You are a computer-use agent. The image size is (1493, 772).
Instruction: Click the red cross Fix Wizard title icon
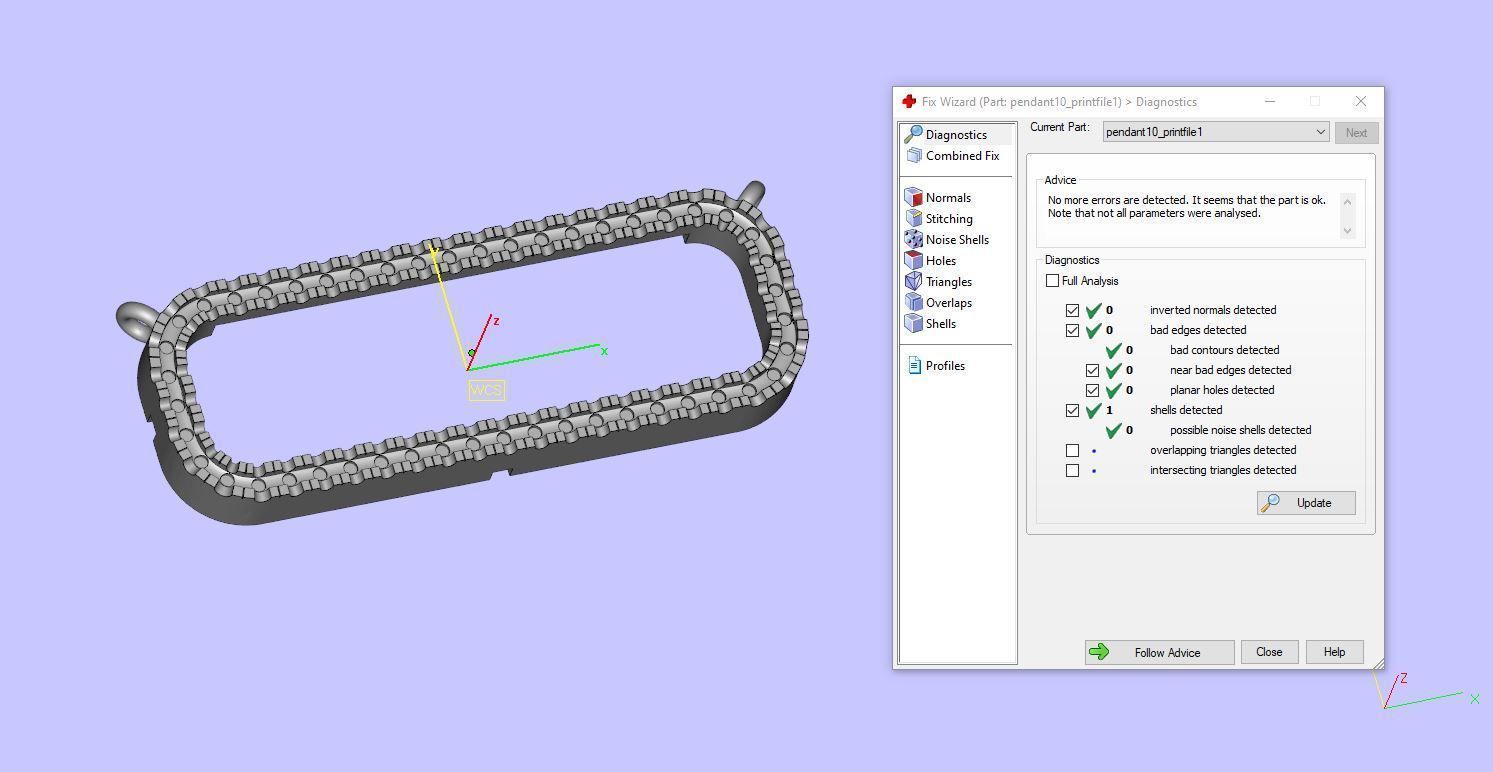909,102
